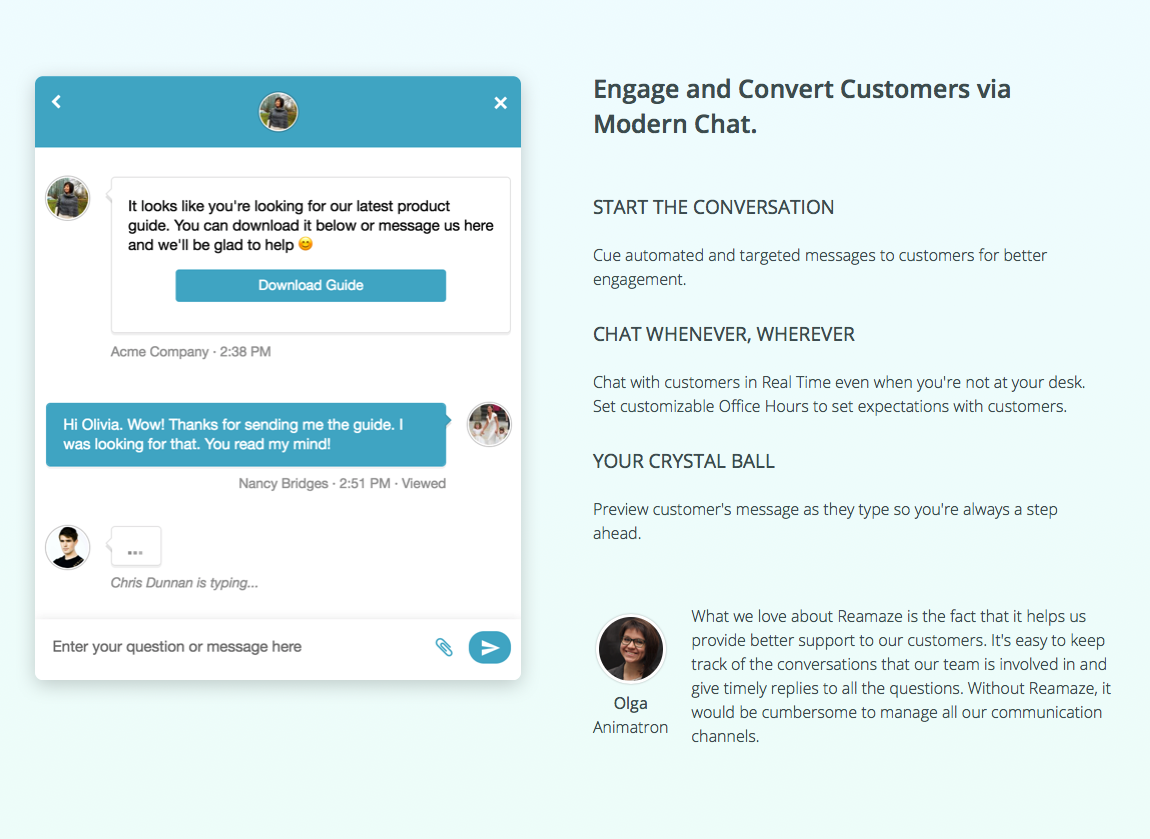Click the back arrow in chat header

point(57,102)
